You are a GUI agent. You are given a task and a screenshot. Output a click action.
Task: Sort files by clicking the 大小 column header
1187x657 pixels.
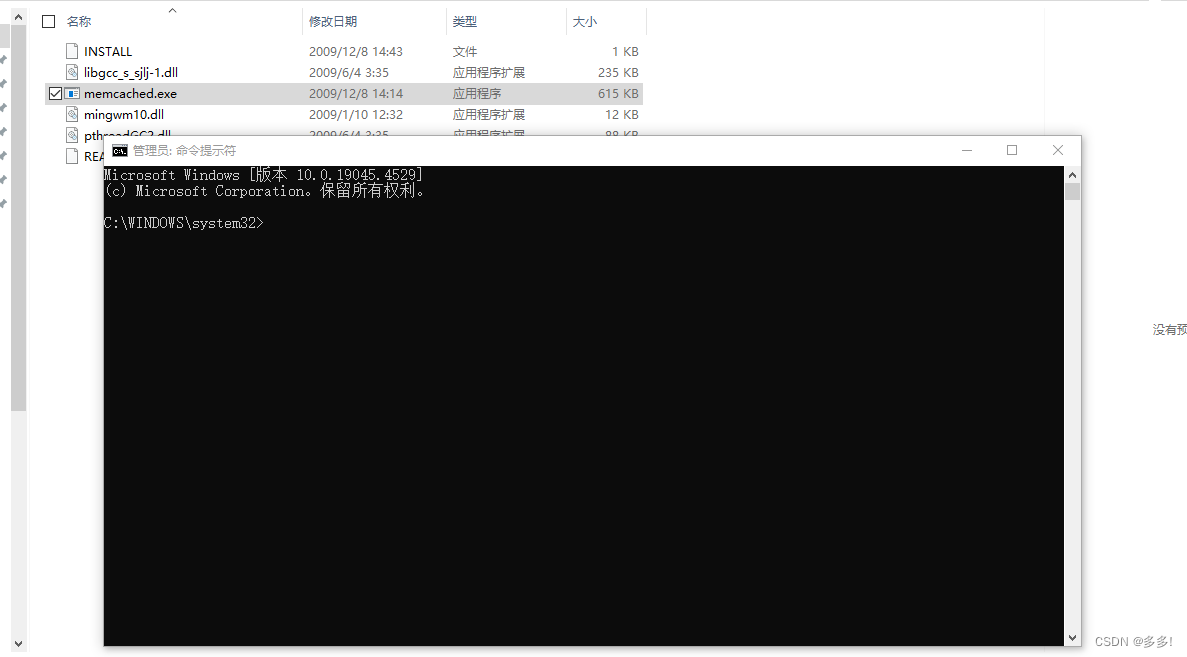[586, 21]
